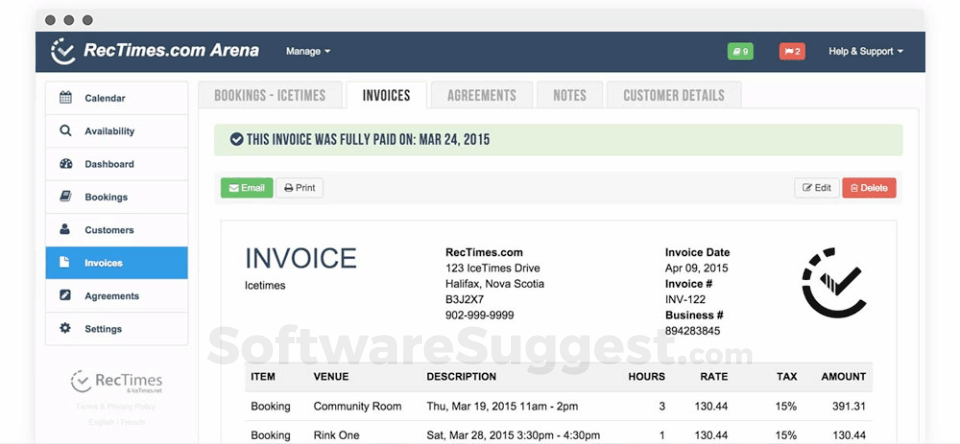The image size is (960, 444).
Task: Click the HOURS column header
Action: [x=647, y=377]
